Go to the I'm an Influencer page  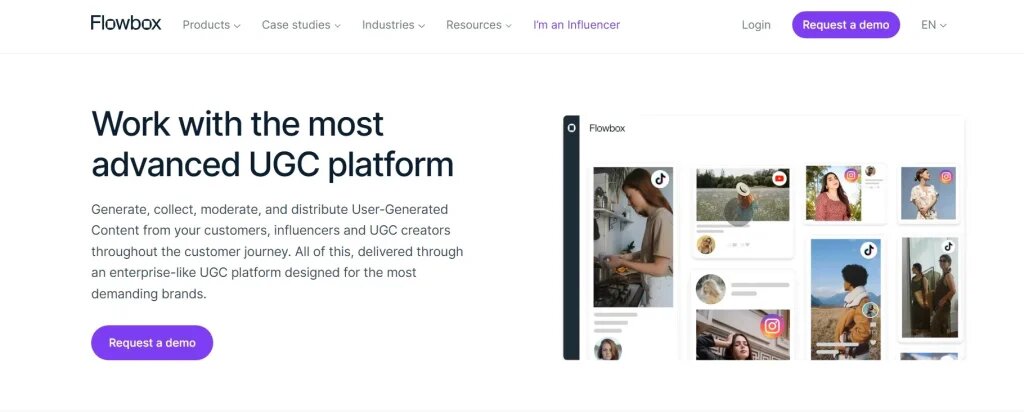coord(577,25)
